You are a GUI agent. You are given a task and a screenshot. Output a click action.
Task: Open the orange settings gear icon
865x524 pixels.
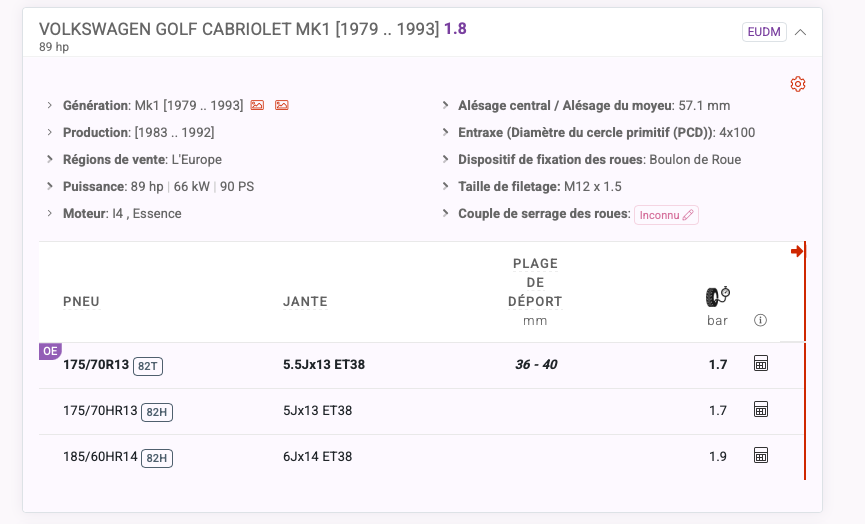pos(798,84)
